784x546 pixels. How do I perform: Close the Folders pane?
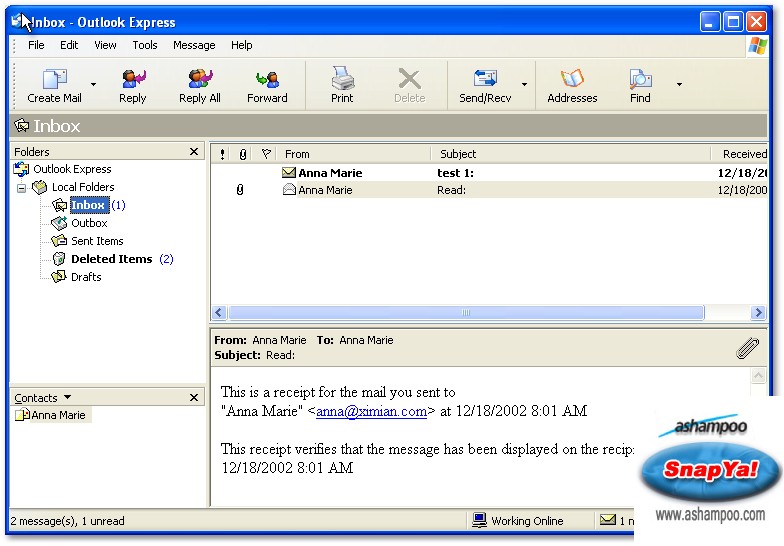tap(194, 152)
